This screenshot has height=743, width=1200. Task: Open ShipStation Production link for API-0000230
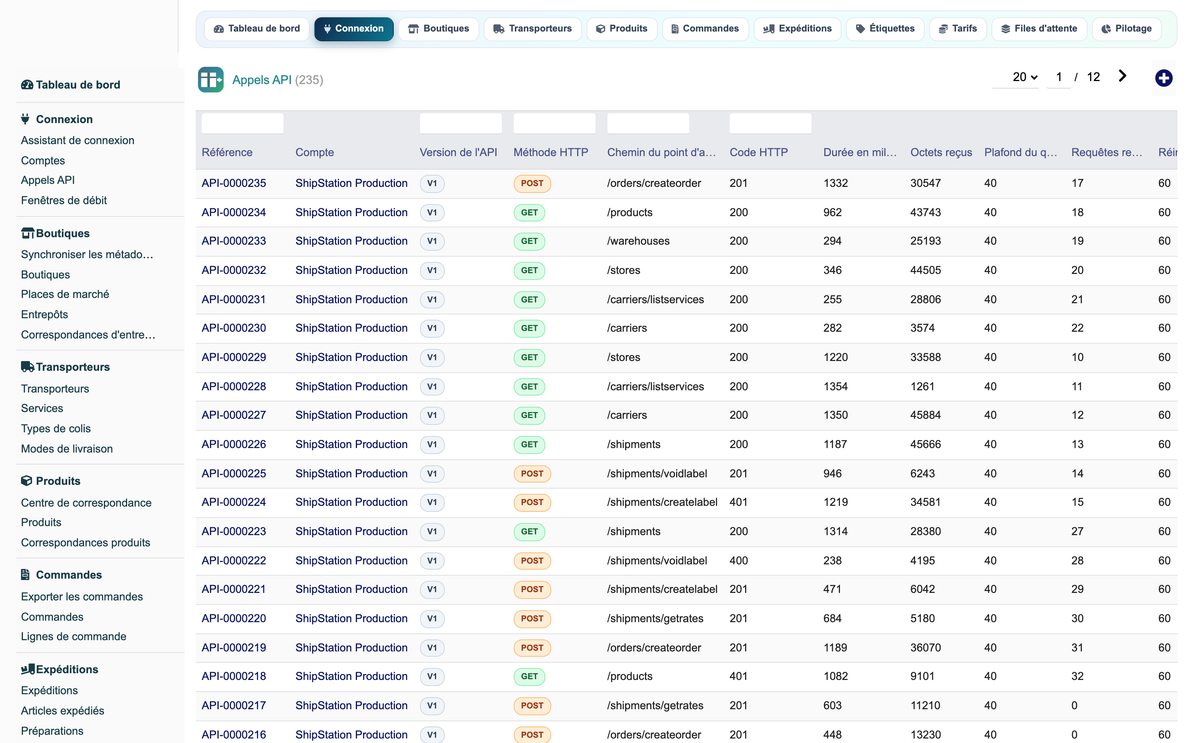[x=352, y=328]
